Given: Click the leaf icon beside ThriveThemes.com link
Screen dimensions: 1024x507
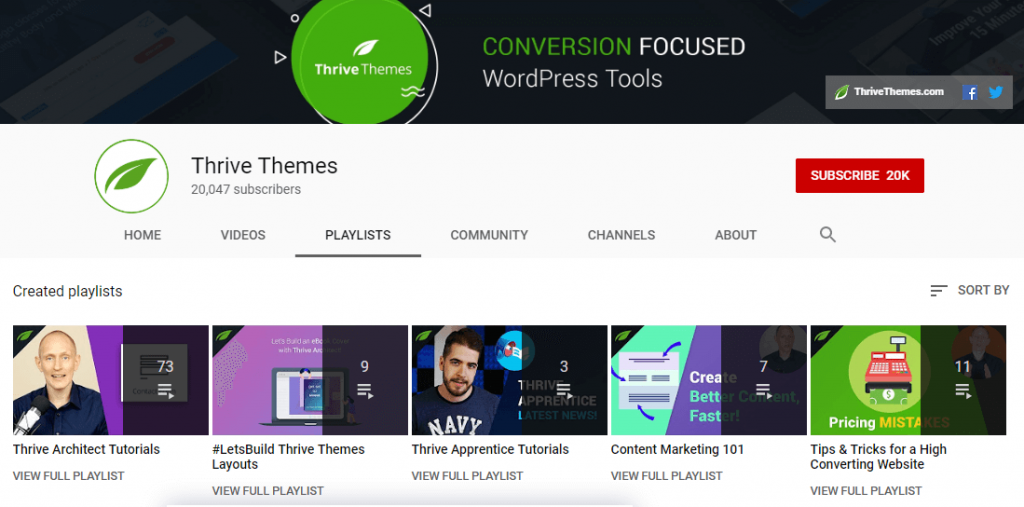Looking at the screenshot, I should pos(842,92).
